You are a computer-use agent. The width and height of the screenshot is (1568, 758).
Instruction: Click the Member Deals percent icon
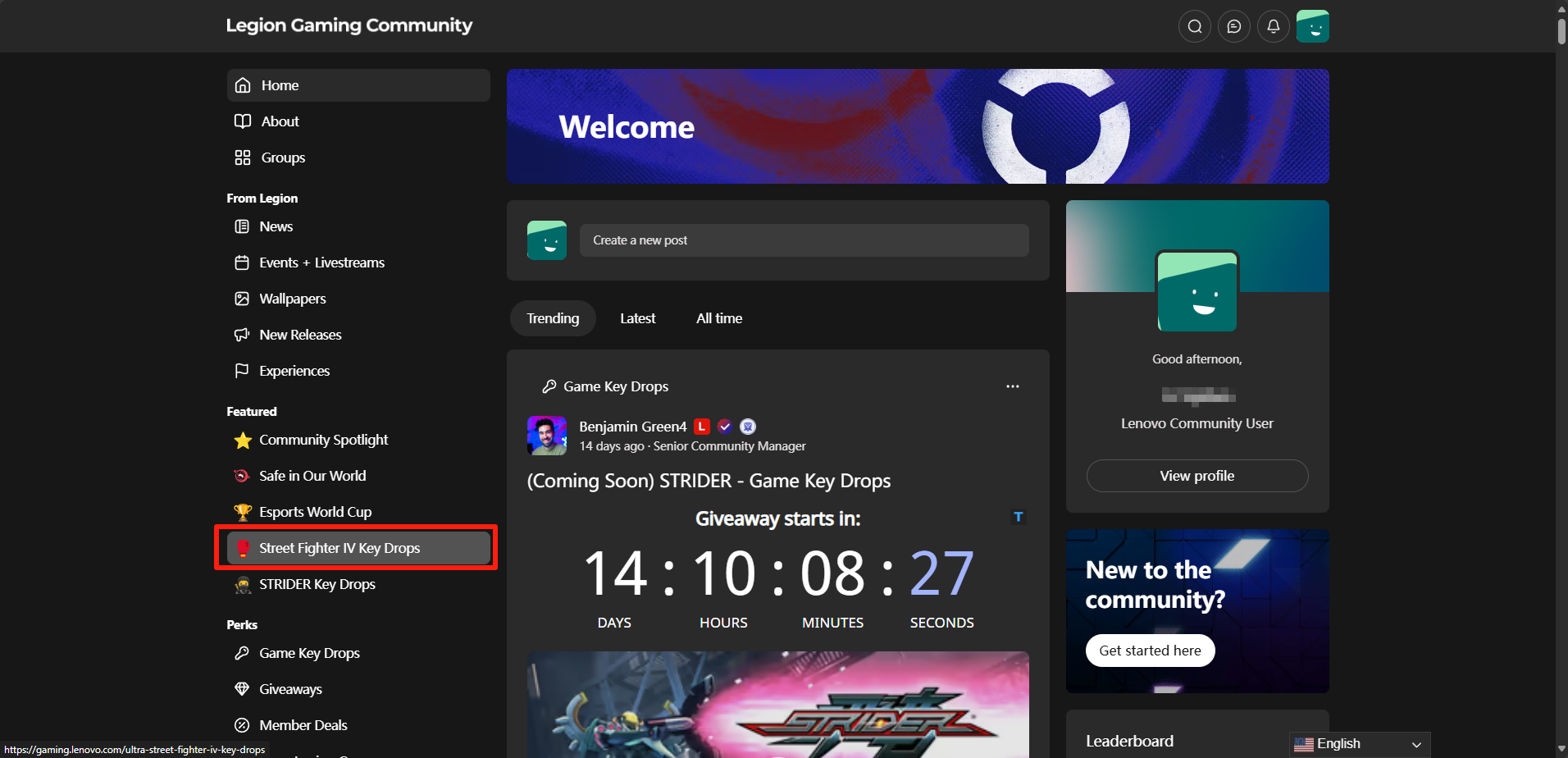pyautogui.click(x=242, y=725)
